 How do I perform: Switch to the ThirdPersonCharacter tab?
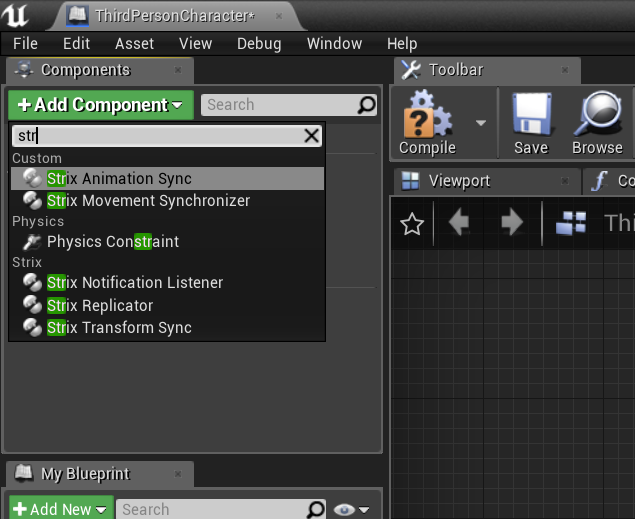[175, 16]
